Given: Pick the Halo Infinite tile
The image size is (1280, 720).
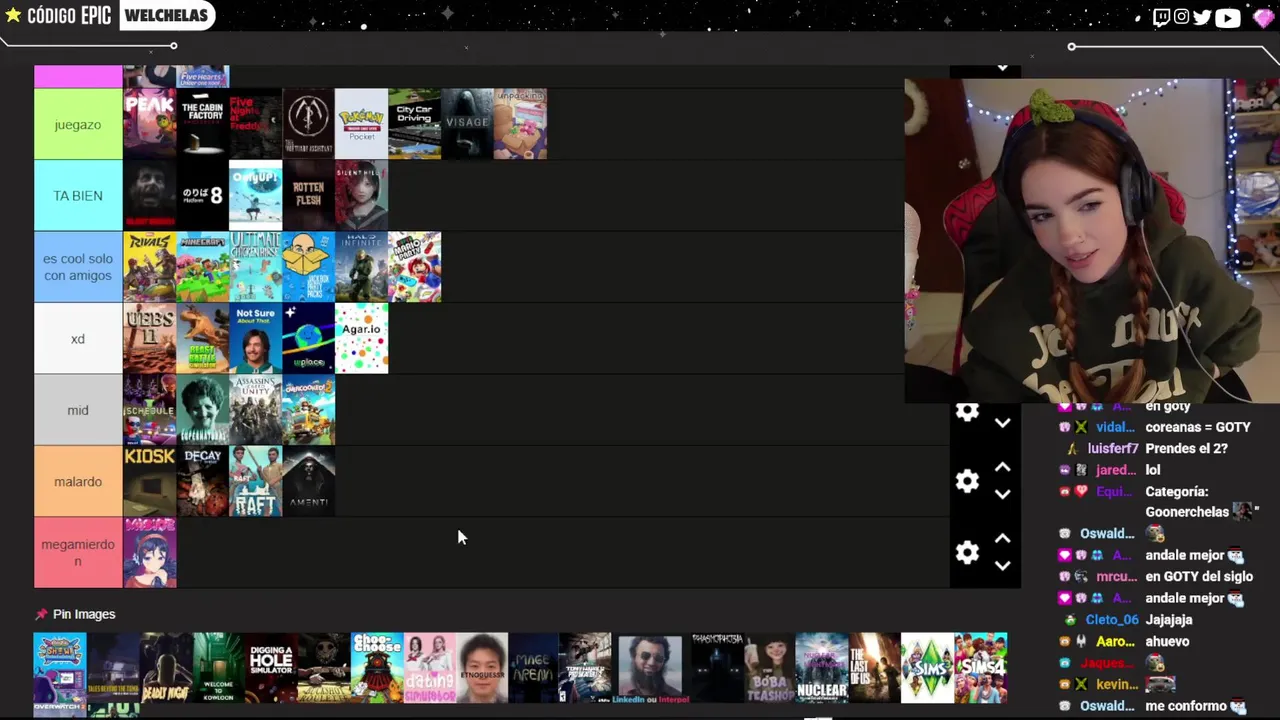Looking at the screenshot, I should [361, 267].
